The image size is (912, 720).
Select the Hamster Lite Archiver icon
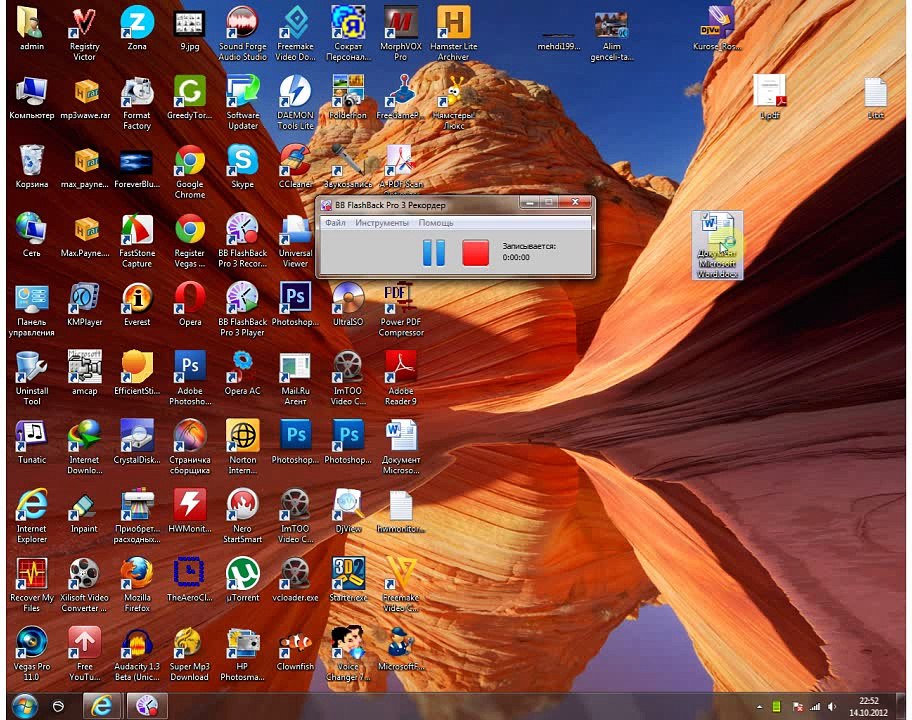(x=454, y=35)
